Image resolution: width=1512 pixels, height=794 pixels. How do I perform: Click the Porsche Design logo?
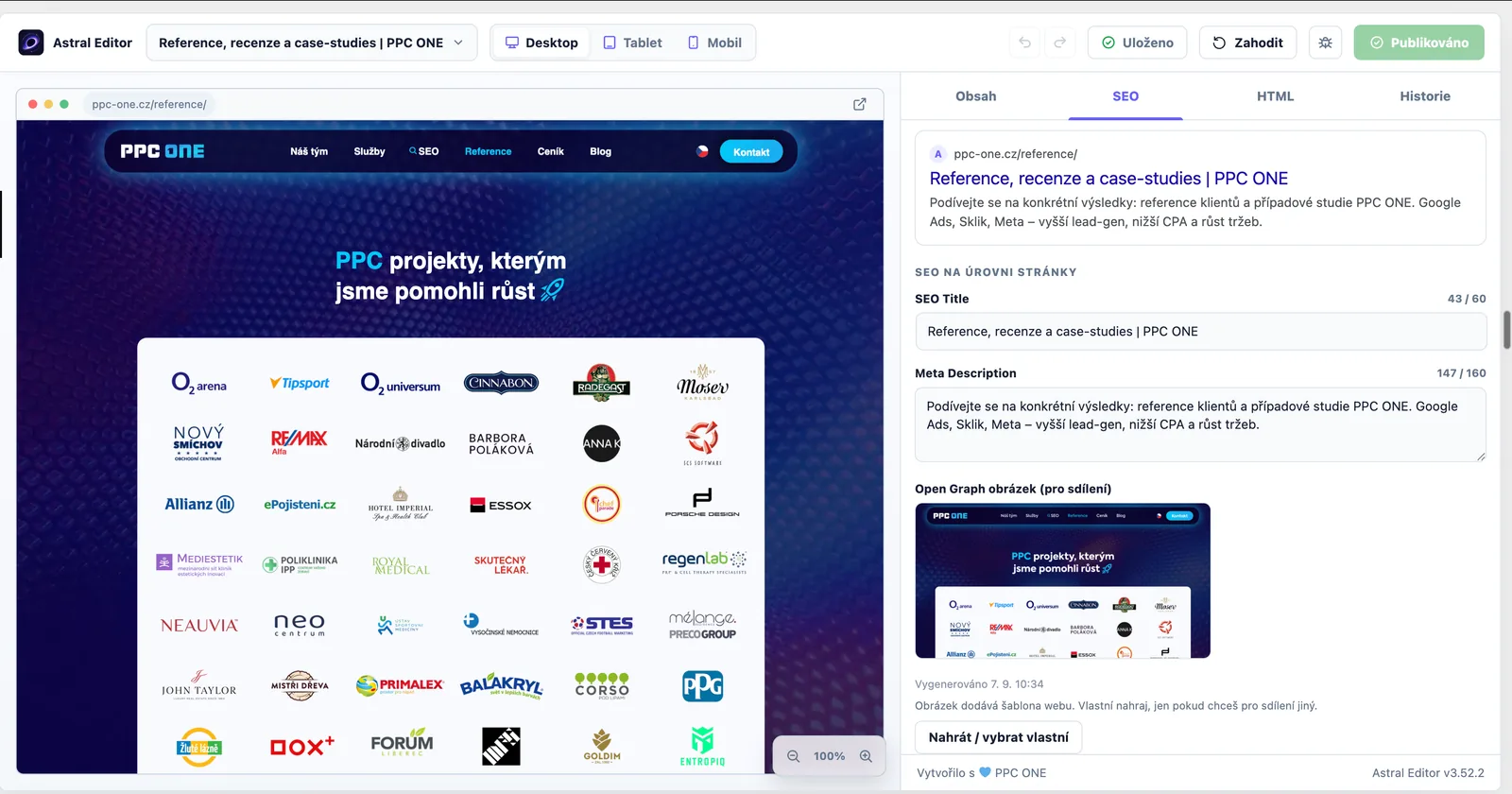click(x=702, y=503)
